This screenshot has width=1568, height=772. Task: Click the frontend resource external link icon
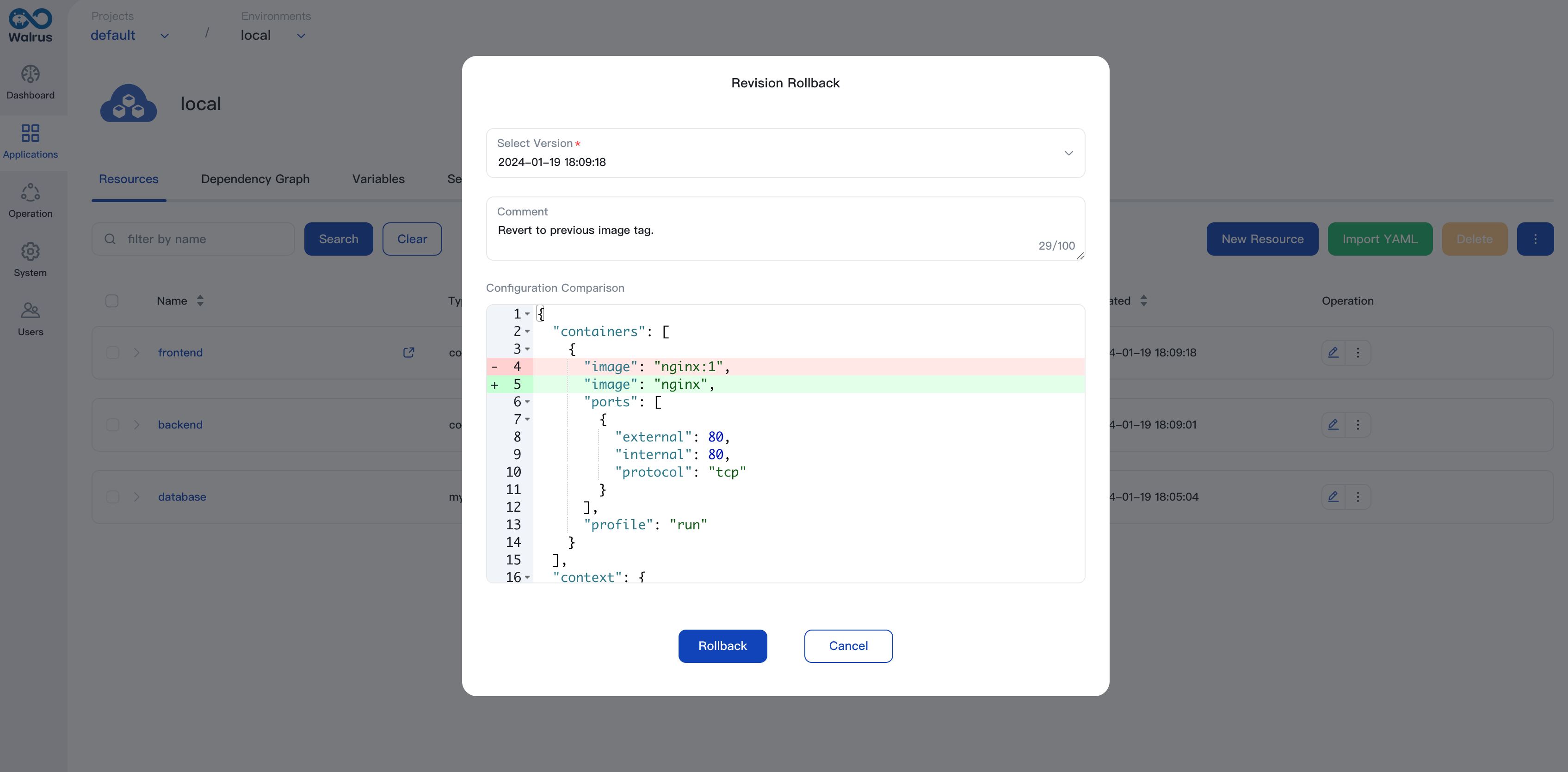point(409,352)
